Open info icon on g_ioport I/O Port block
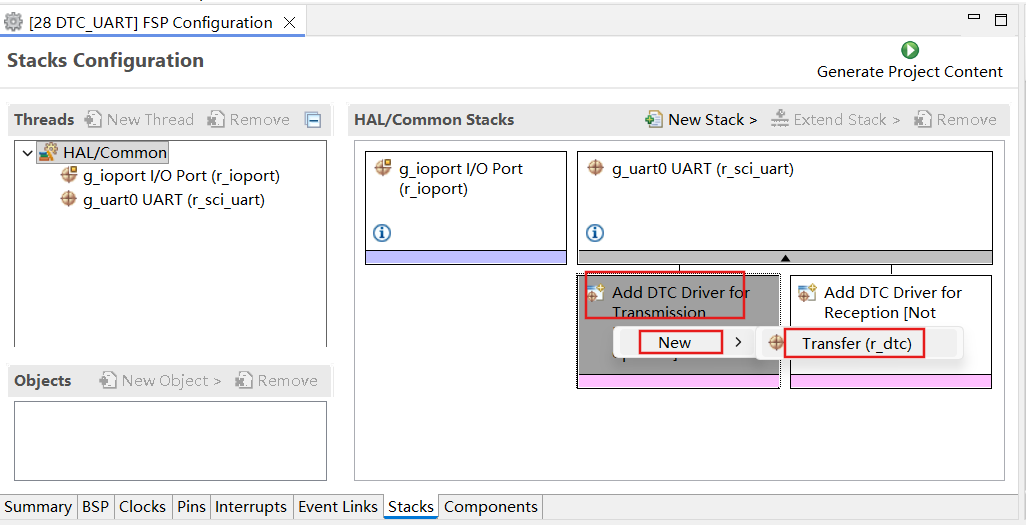Screen dimensions: 1026x525 [382, 232]
